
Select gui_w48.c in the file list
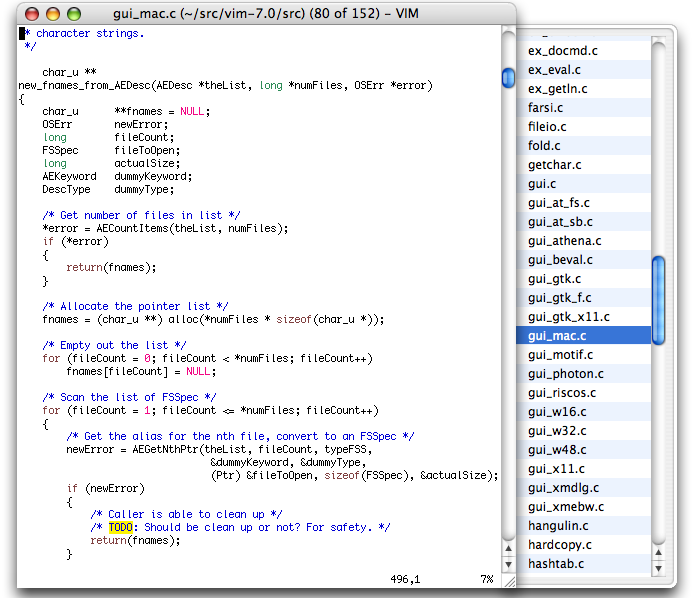[x=583, y=450]
